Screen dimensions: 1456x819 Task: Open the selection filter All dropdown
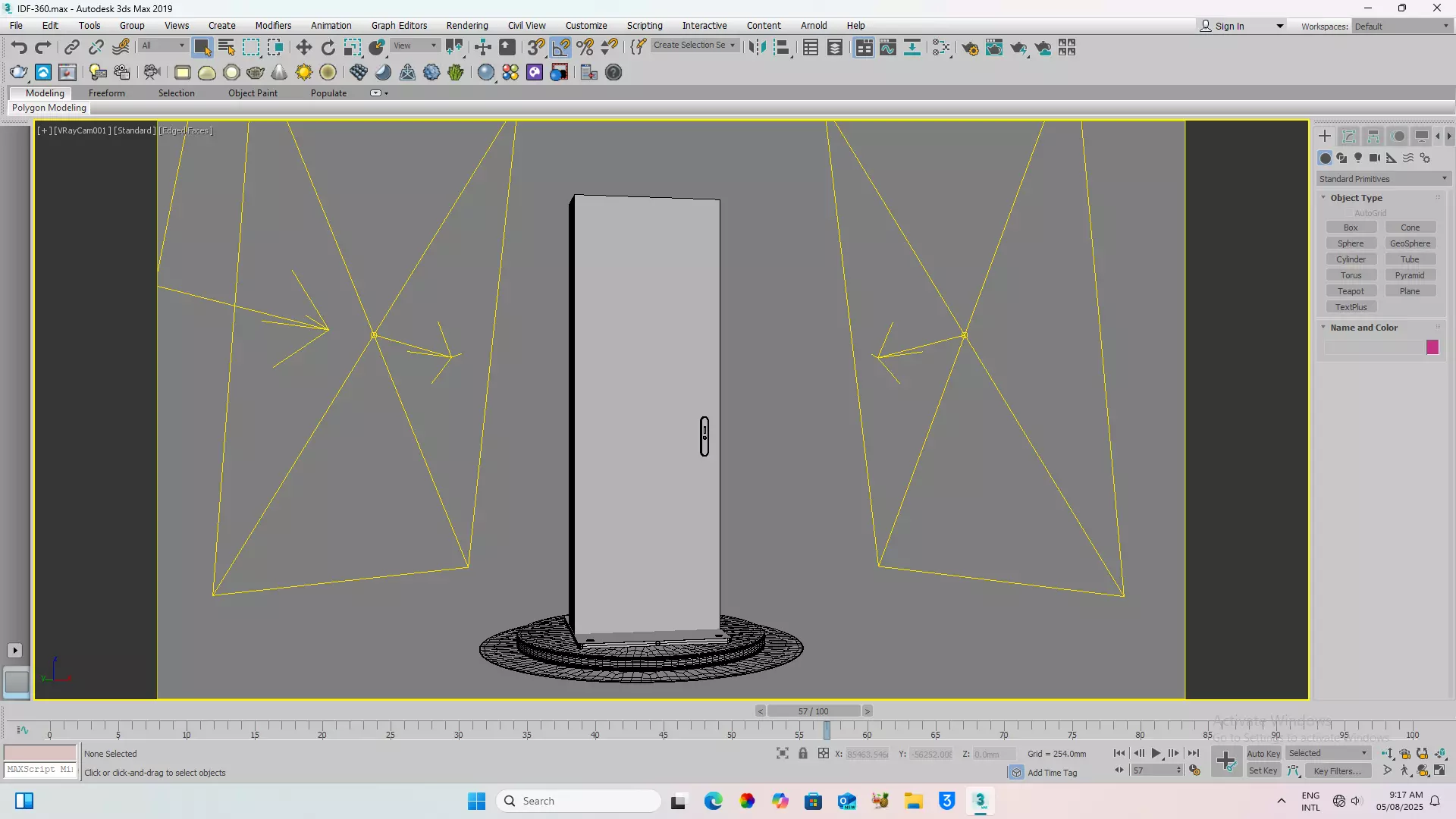pos(163,45)
